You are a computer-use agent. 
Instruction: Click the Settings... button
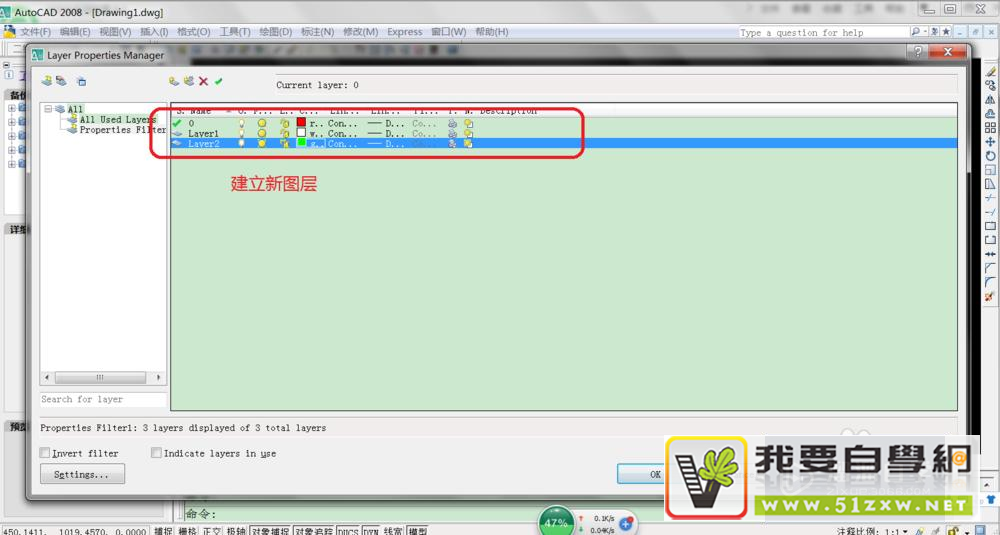tap(82, 474)
